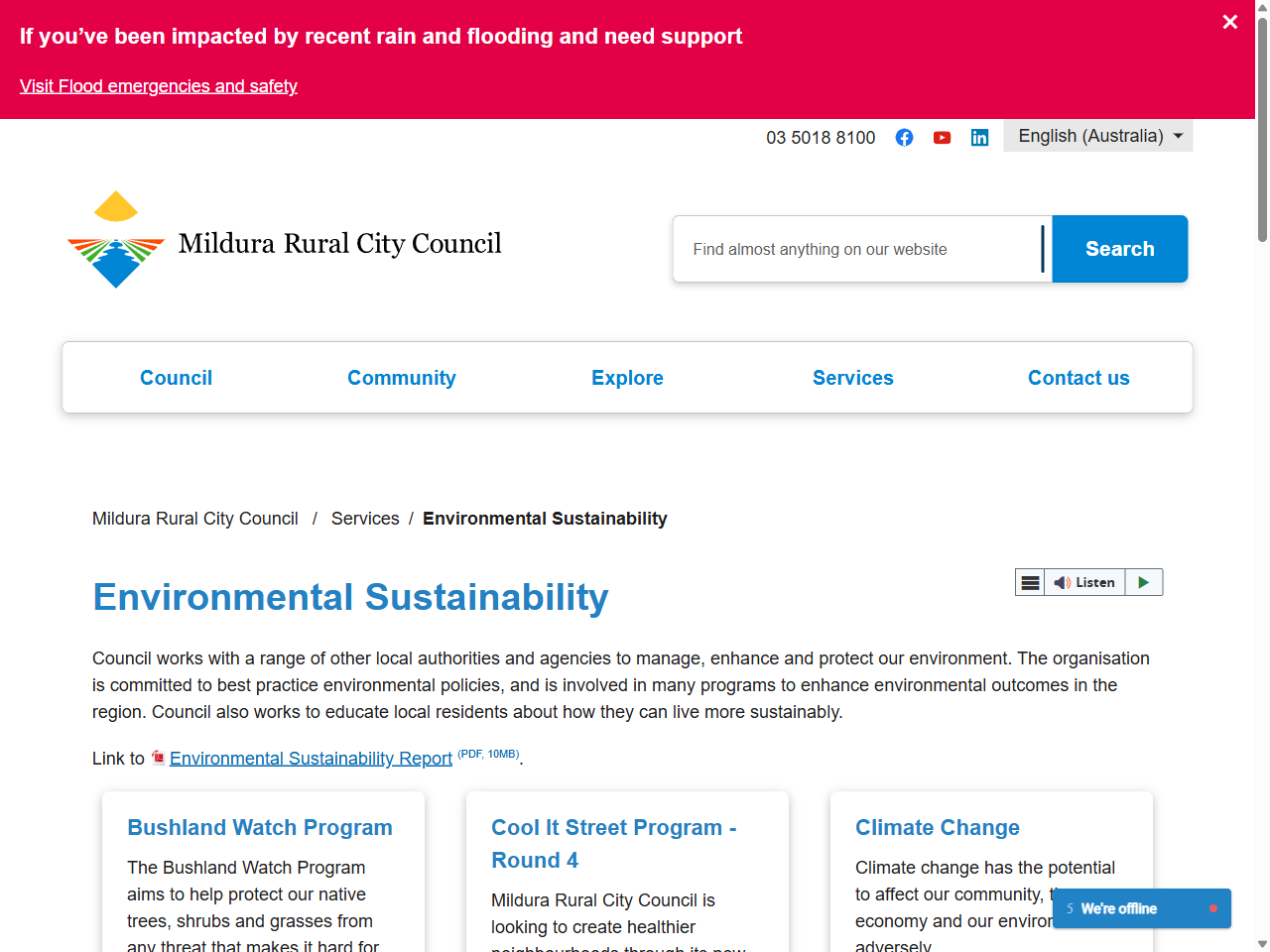
Task: Click the current Environmental Sustainability breadcrumb
Action: click(x=545, y=519)
